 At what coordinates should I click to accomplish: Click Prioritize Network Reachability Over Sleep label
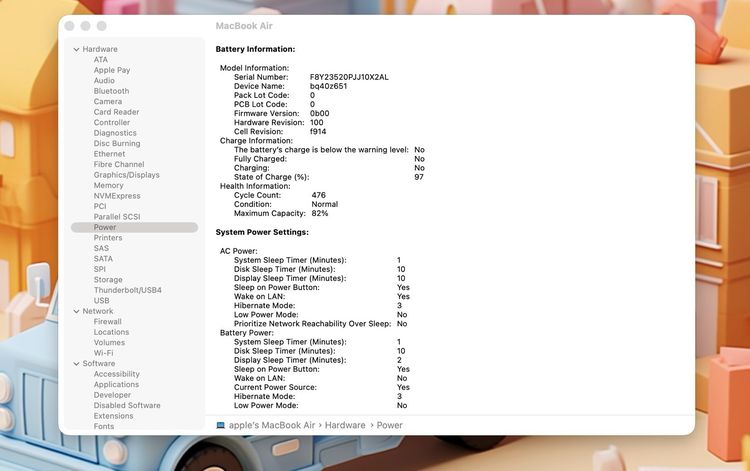click(312, 324)
